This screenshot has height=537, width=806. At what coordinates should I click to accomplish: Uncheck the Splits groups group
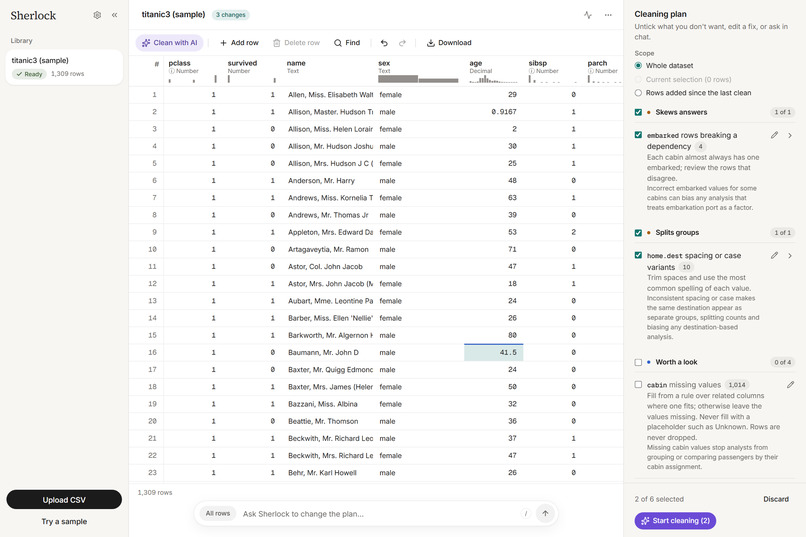638,233
